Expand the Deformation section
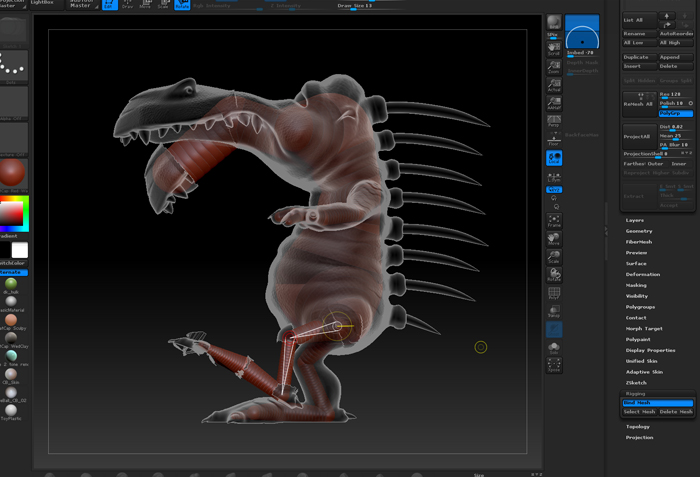Screen dimensions: 700x477 coord(642,274)
